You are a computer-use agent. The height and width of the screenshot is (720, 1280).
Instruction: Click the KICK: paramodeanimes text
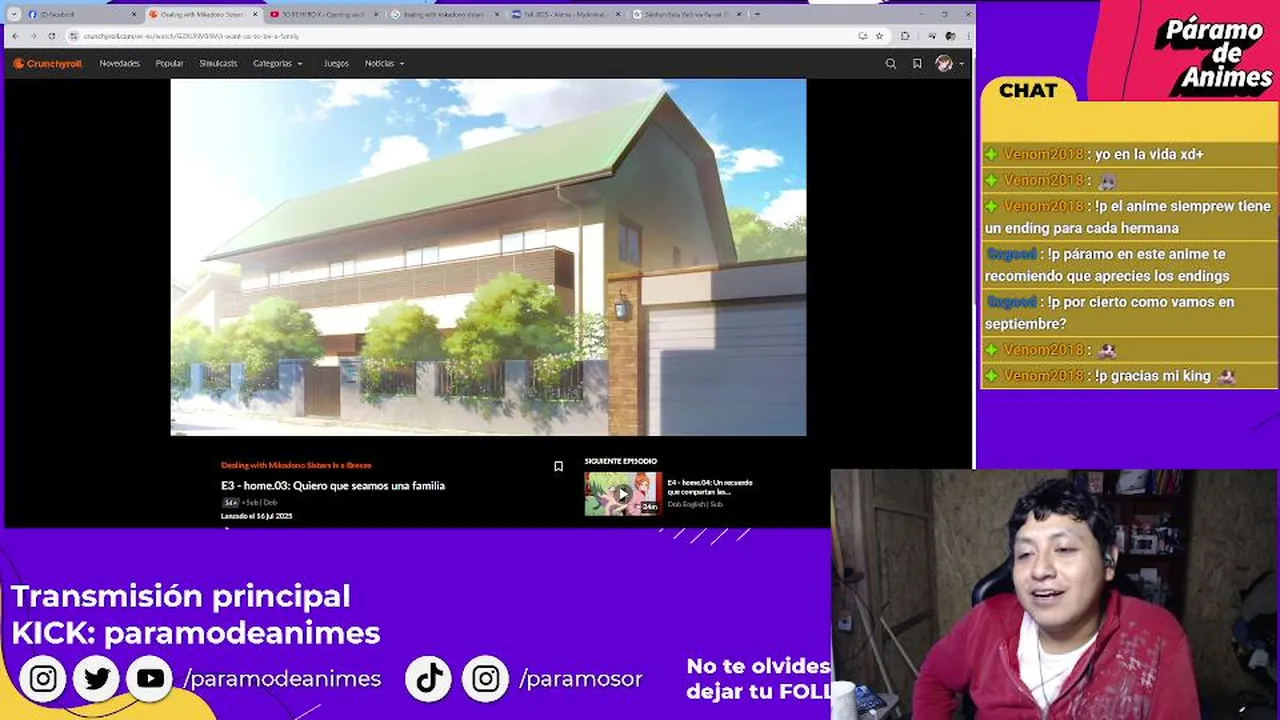pos(196,633)
